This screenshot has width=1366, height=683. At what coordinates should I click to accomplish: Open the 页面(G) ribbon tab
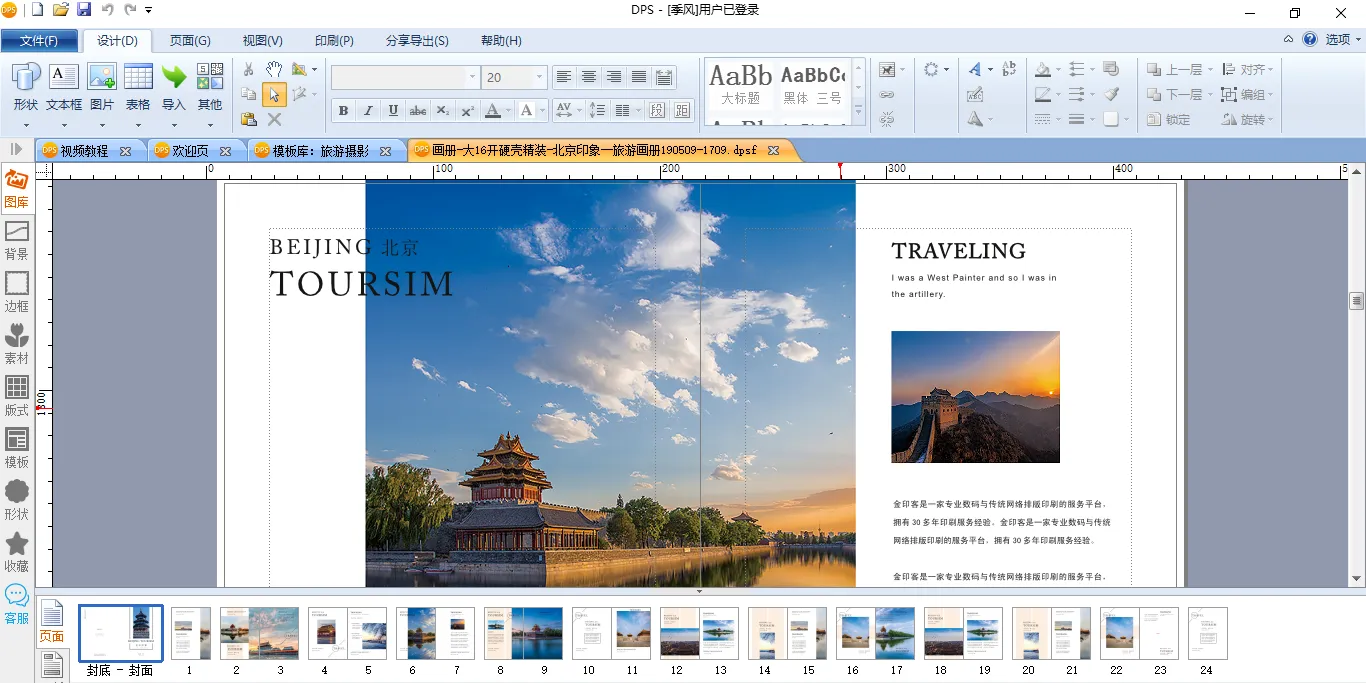coord(189,41)
